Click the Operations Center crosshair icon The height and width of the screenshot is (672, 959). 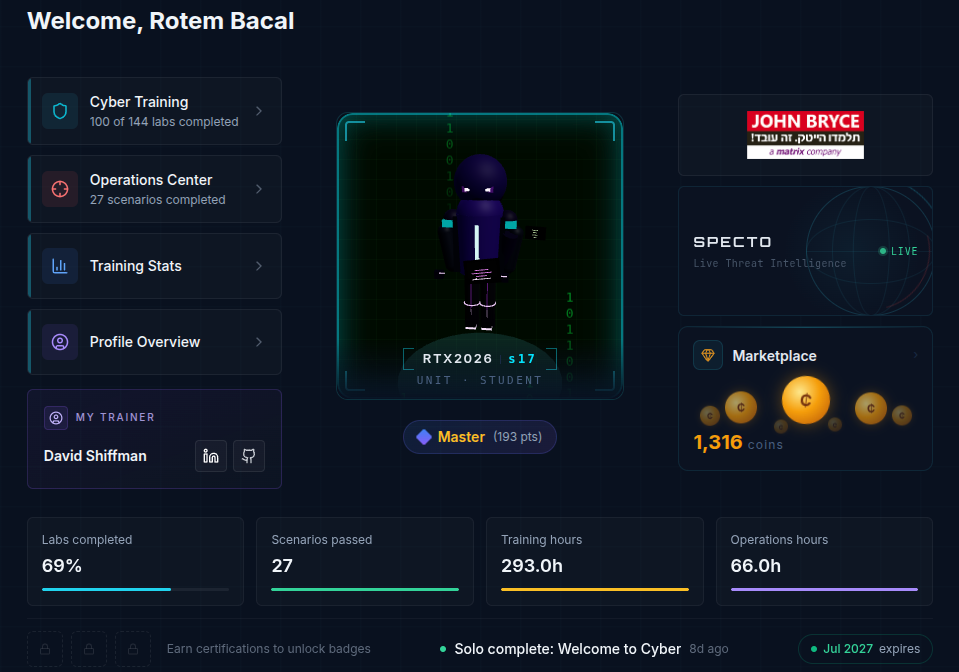click(60, 189)
